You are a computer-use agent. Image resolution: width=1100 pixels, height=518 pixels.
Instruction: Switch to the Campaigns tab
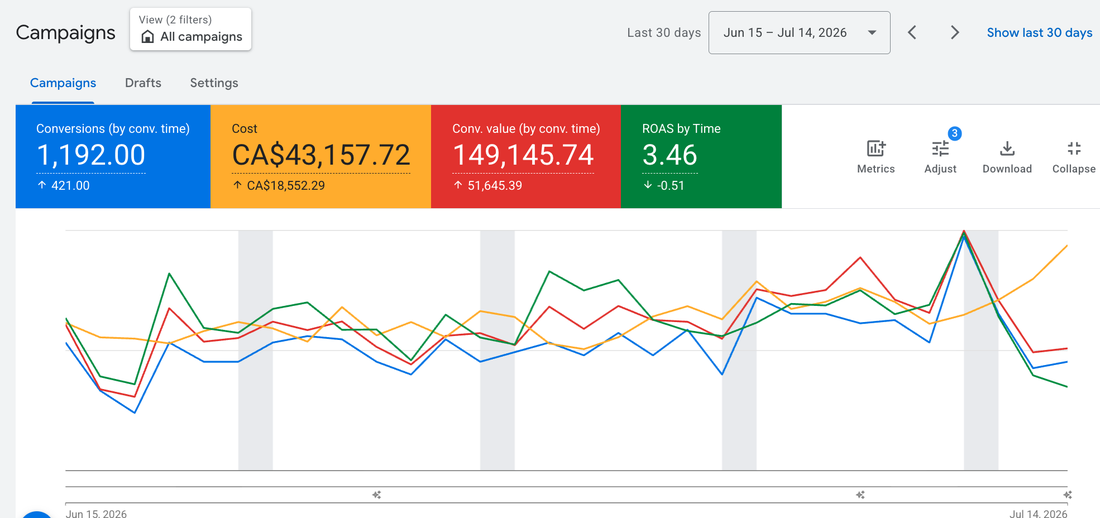(63, 83)
